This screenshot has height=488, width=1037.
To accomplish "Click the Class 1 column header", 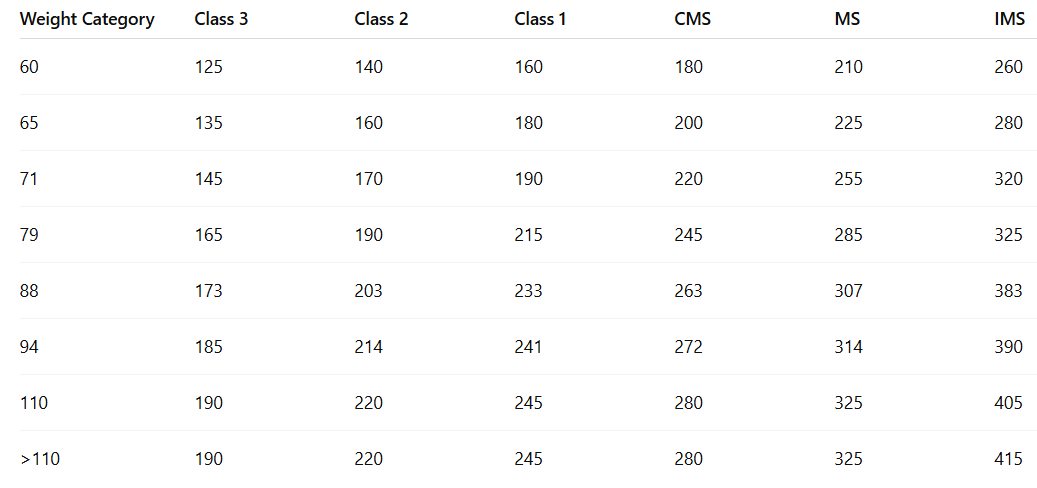I will tap(541, 19).
